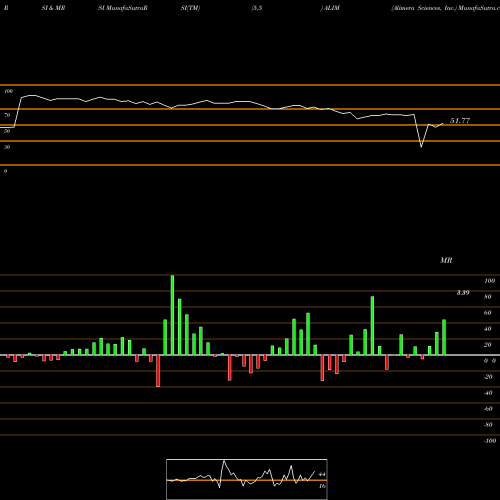Viewport: 500px width, 500px height.
Task: Click the ALIM ticker text in header
Action: (332, 8)
